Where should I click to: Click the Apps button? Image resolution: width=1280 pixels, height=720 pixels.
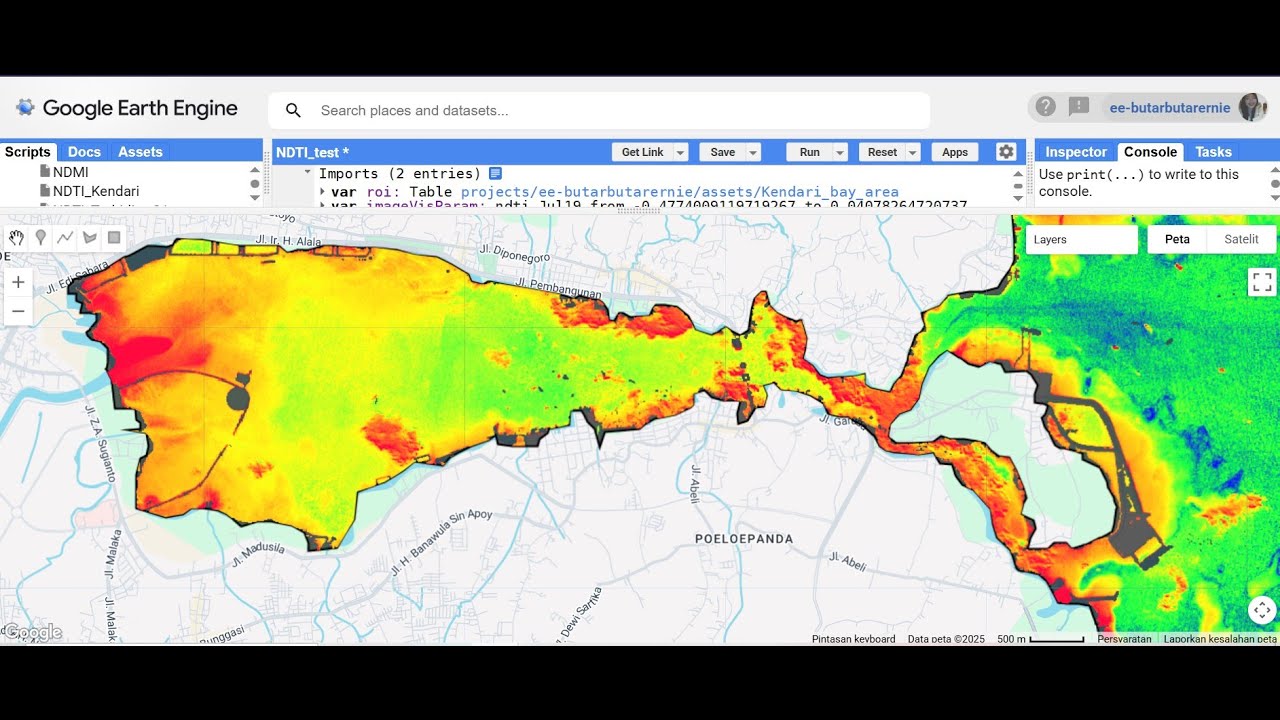pos(955,152)
